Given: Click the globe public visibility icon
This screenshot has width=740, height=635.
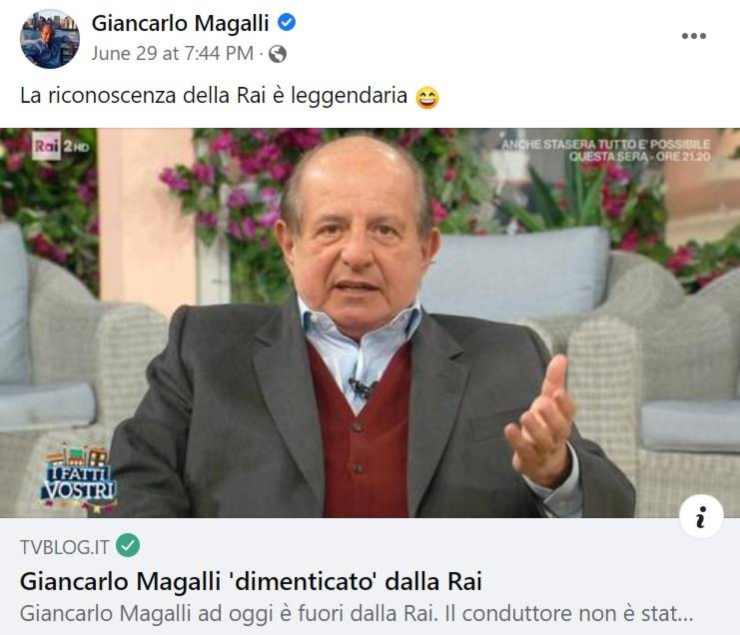Looking at the screenshot, I should tap(278, 54).
